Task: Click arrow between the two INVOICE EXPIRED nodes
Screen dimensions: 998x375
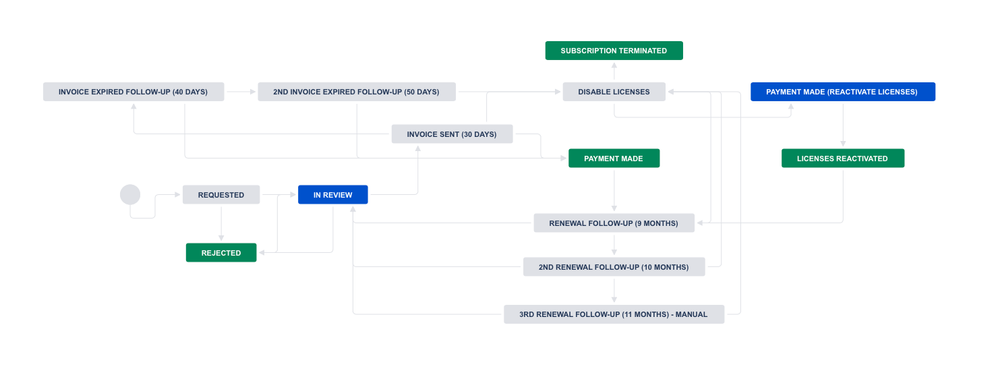Action: coord(241,92)
